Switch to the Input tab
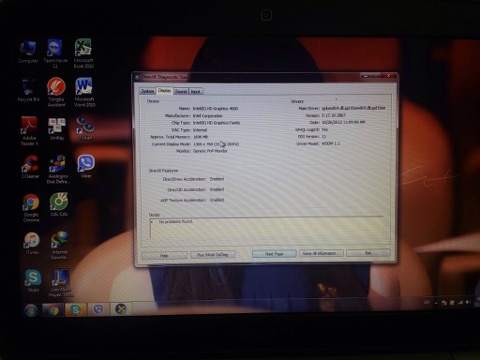This screenshot has height=360, width=480. [x=196, y=91]
